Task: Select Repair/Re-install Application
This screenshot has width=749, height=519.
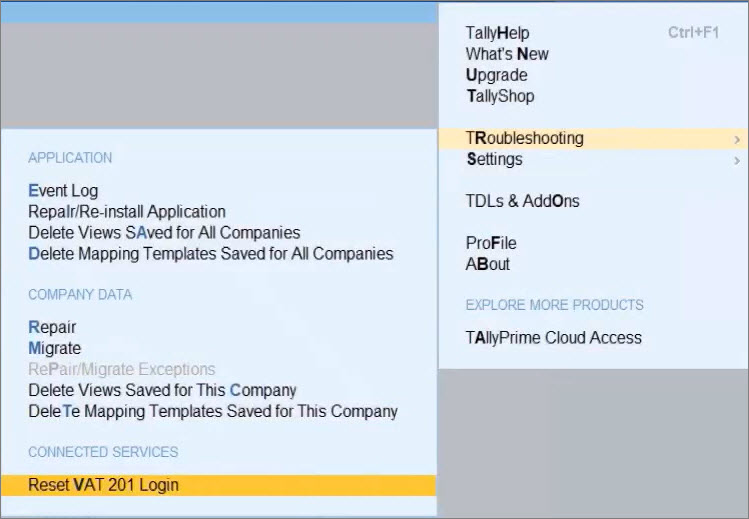Action: (x=127, y=212)
